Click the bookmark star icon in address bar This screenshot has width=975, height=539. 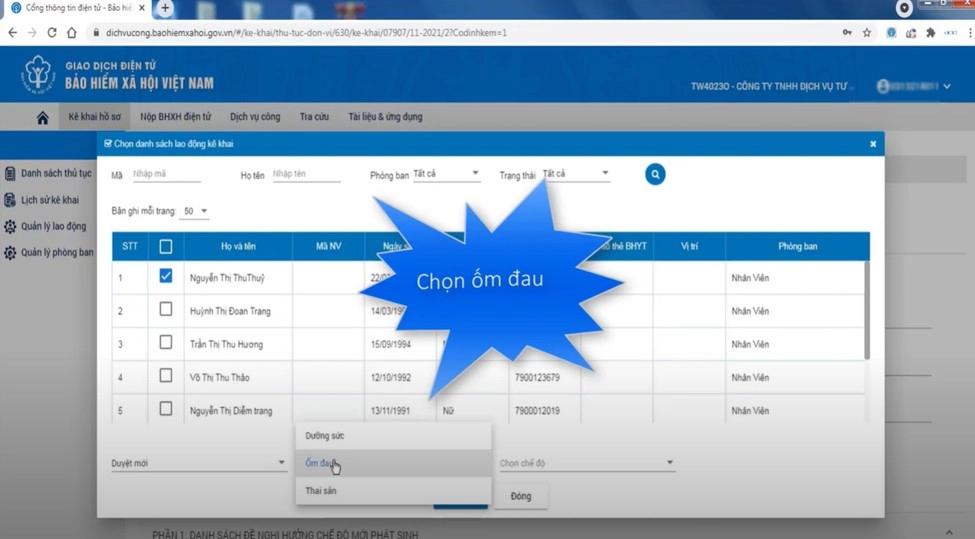point(867,32)
